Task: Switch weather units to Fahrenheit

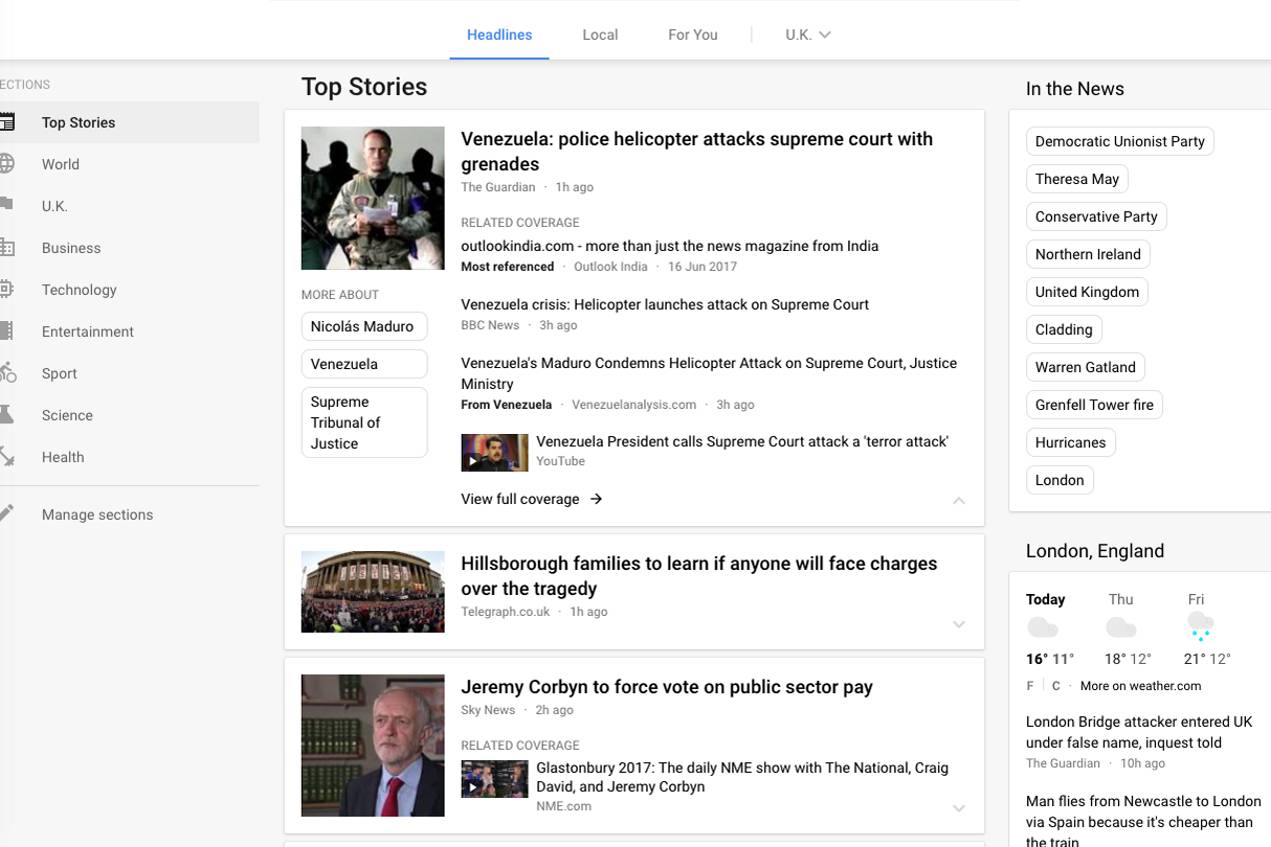Action: (1029, 685)
